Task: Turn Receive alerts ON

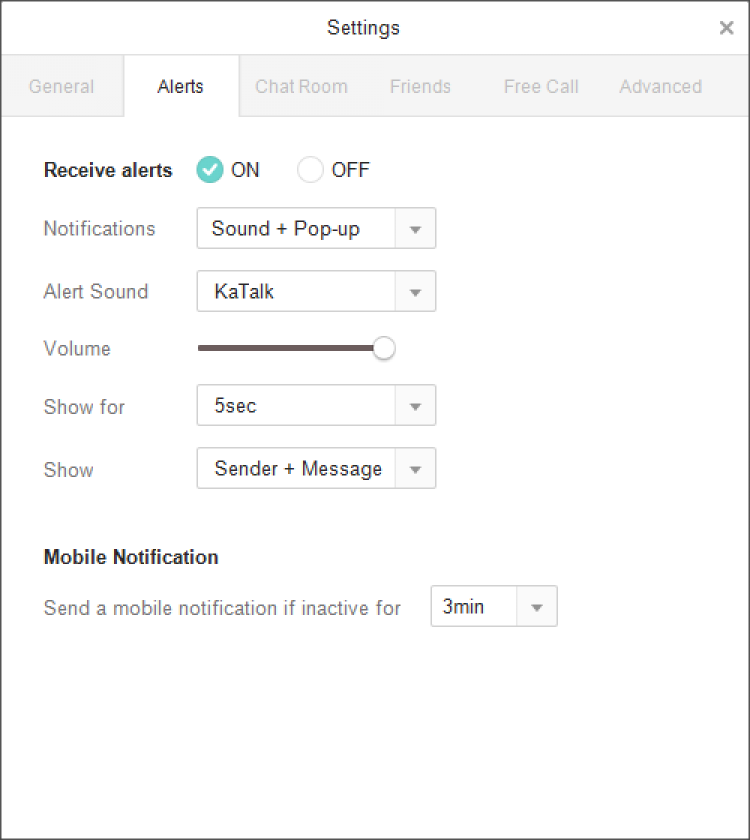Action: pos(210,170)
